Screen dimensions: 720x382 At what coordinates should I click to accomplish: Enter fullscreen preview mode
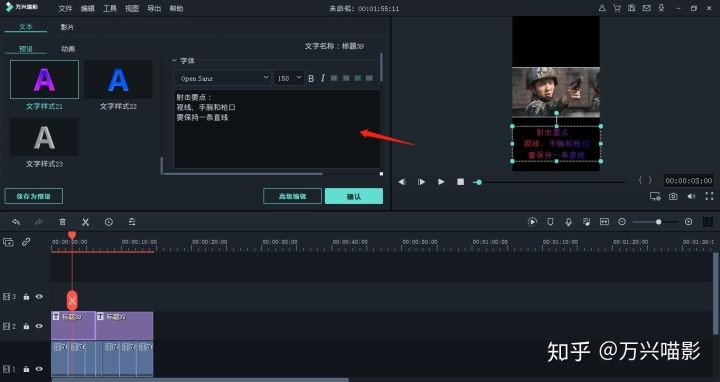point(709,197)
